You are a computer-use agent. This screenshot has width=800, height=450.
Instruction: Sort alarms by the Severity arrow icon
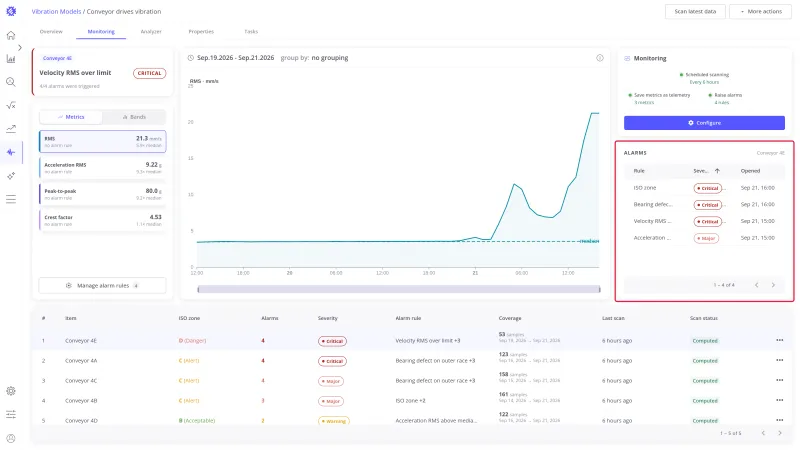tap(717, 171)
